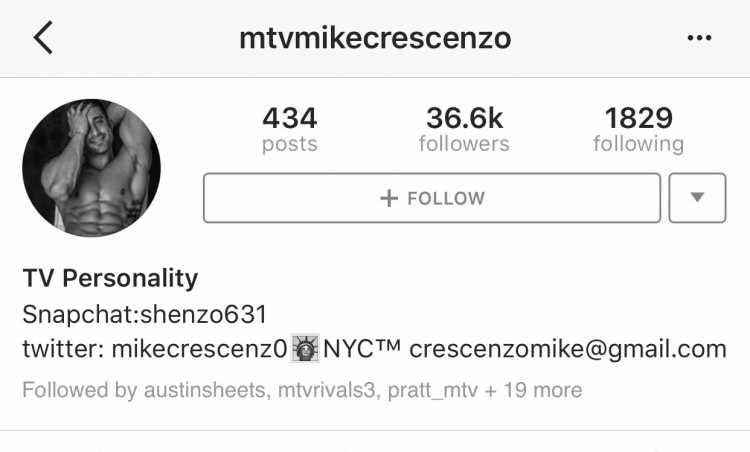View the 434 posts count
Image resolution: width=750 pixels, height=452 pixels.
(290, 130)
